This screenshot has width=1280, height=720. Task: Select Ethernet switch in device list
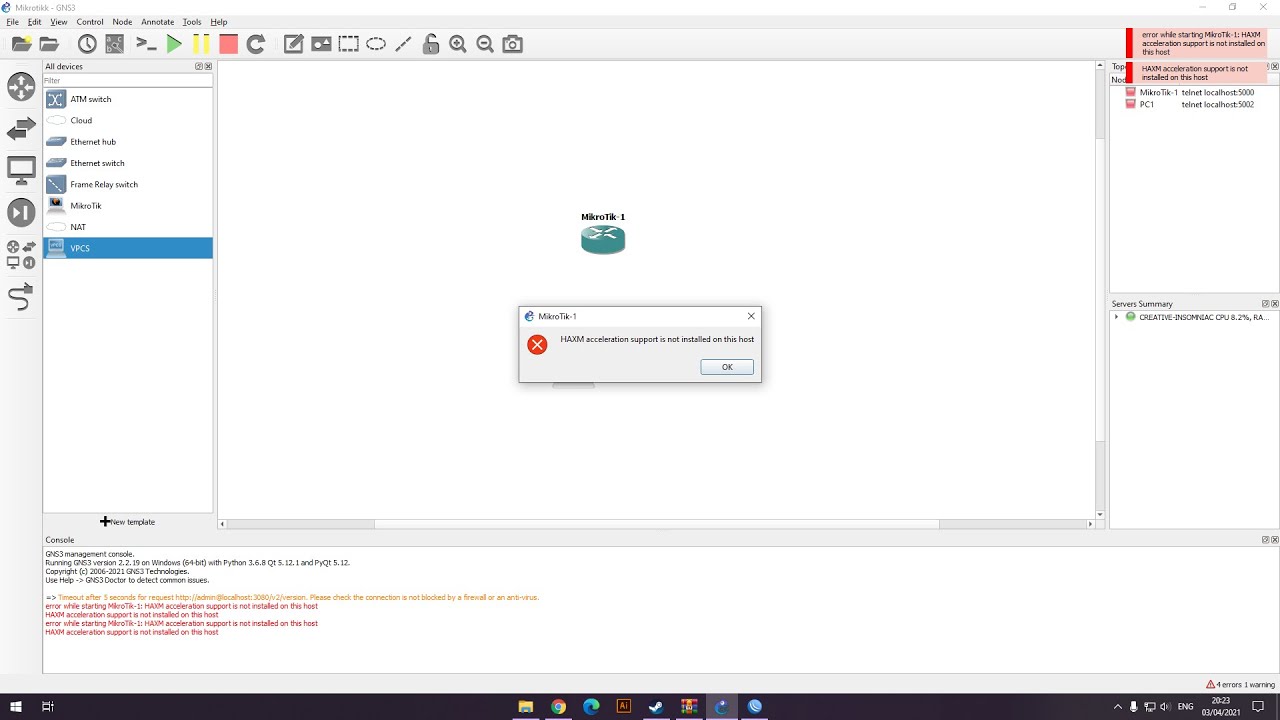click(x=128, y=163)
